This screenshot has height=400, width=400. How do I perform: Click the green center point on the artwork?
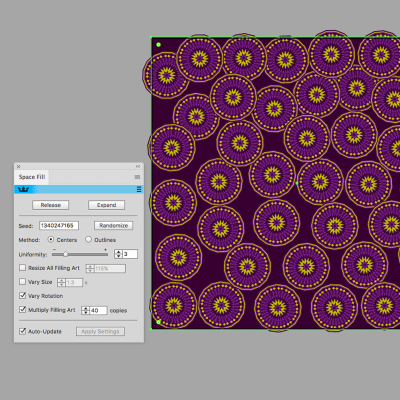297,183
